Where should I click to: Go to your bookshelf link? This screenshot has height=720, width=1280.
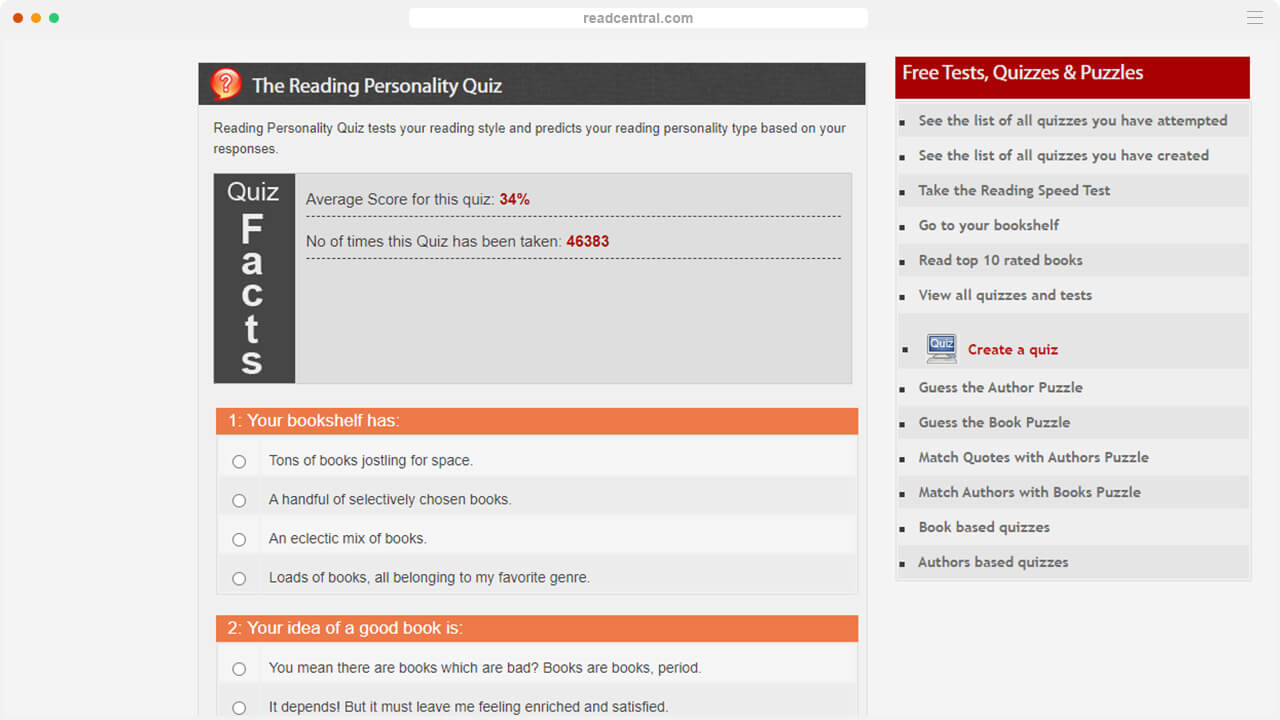click(x=988, y=226)
